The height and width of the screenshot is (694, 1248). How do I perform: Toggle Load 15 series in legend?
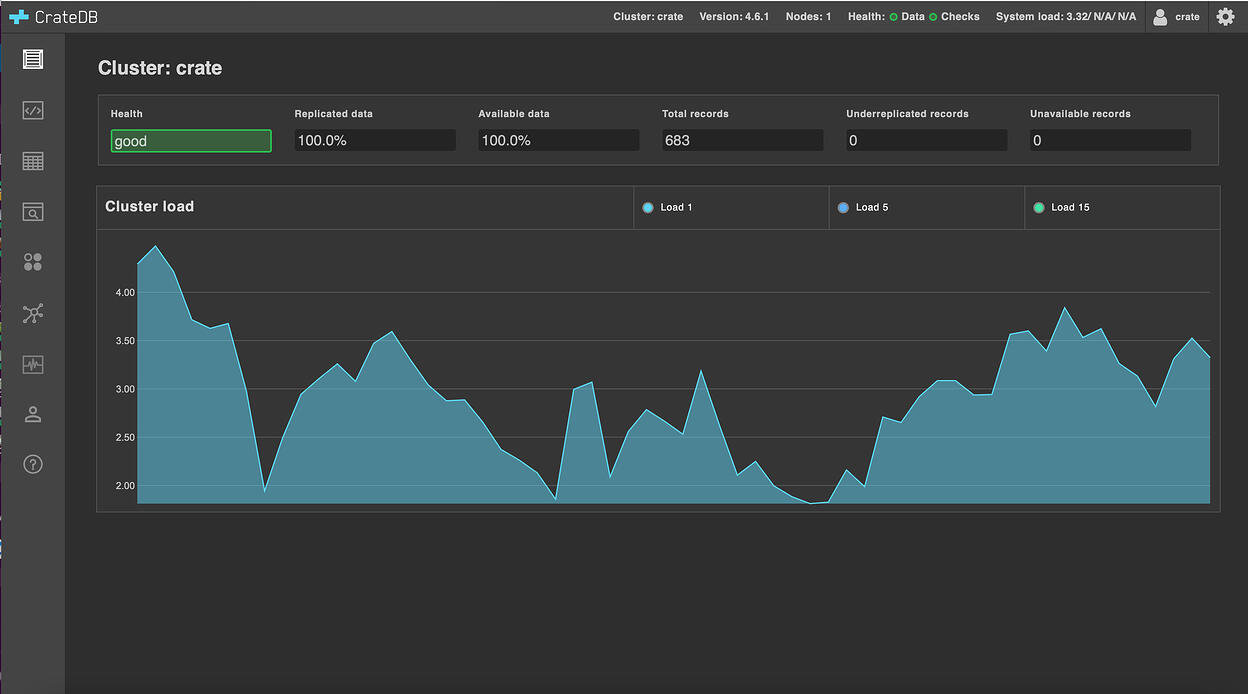(x=1061, y=207)
